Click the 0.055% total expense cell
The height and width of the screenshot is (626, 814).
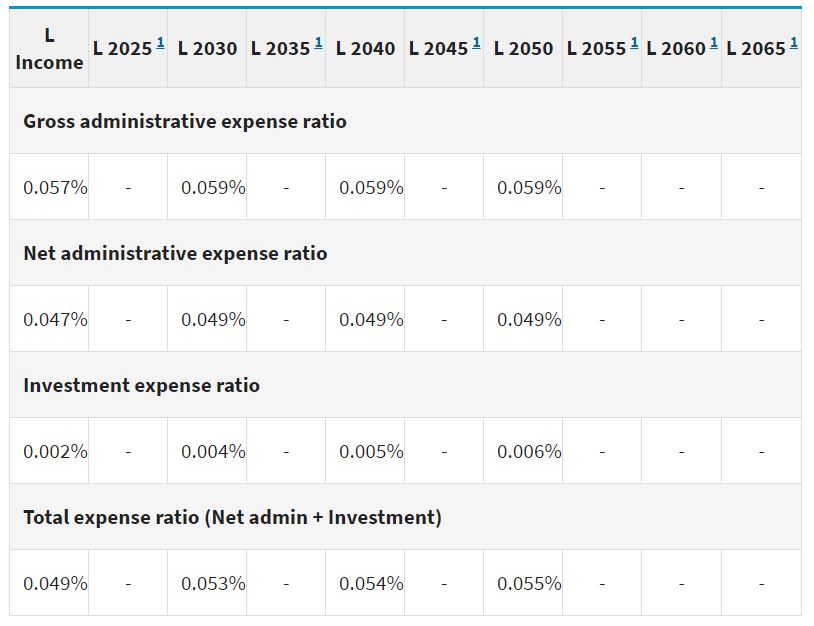[529, 584]
